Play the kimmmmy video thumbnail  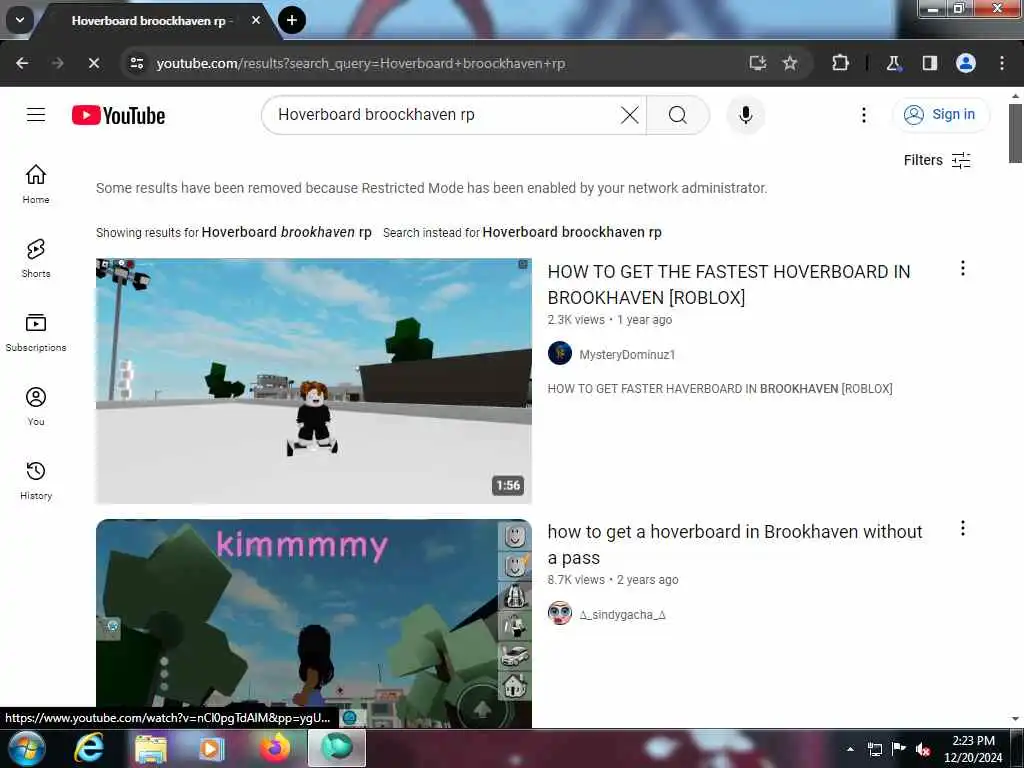313,623
